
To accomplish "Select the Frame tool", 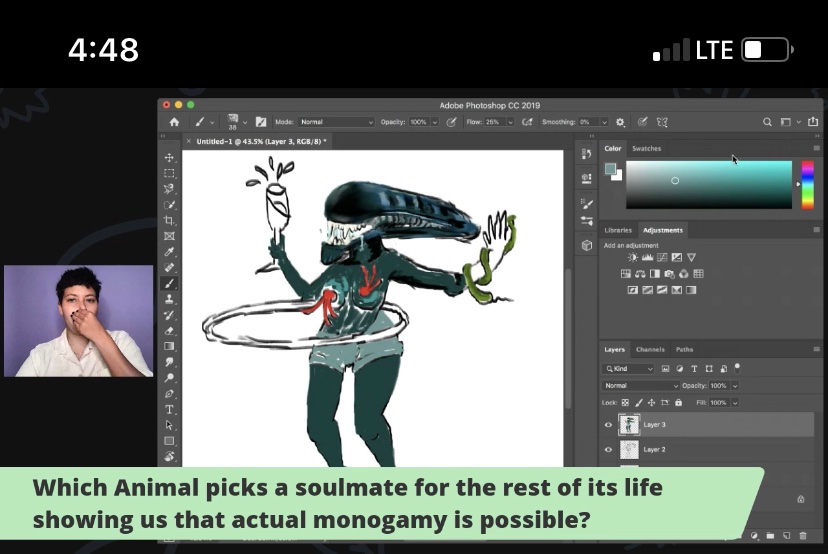I will [x=169, y=236].
